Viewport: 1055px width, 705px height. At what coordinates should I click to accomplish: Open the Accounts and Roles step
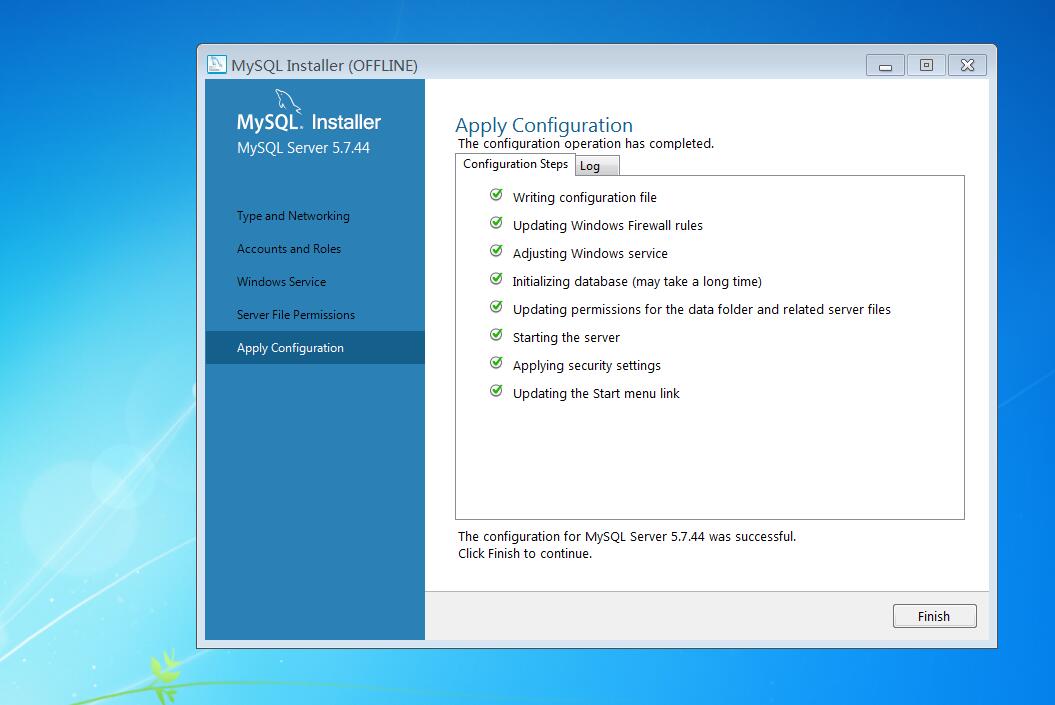click(x=289, y=249)
